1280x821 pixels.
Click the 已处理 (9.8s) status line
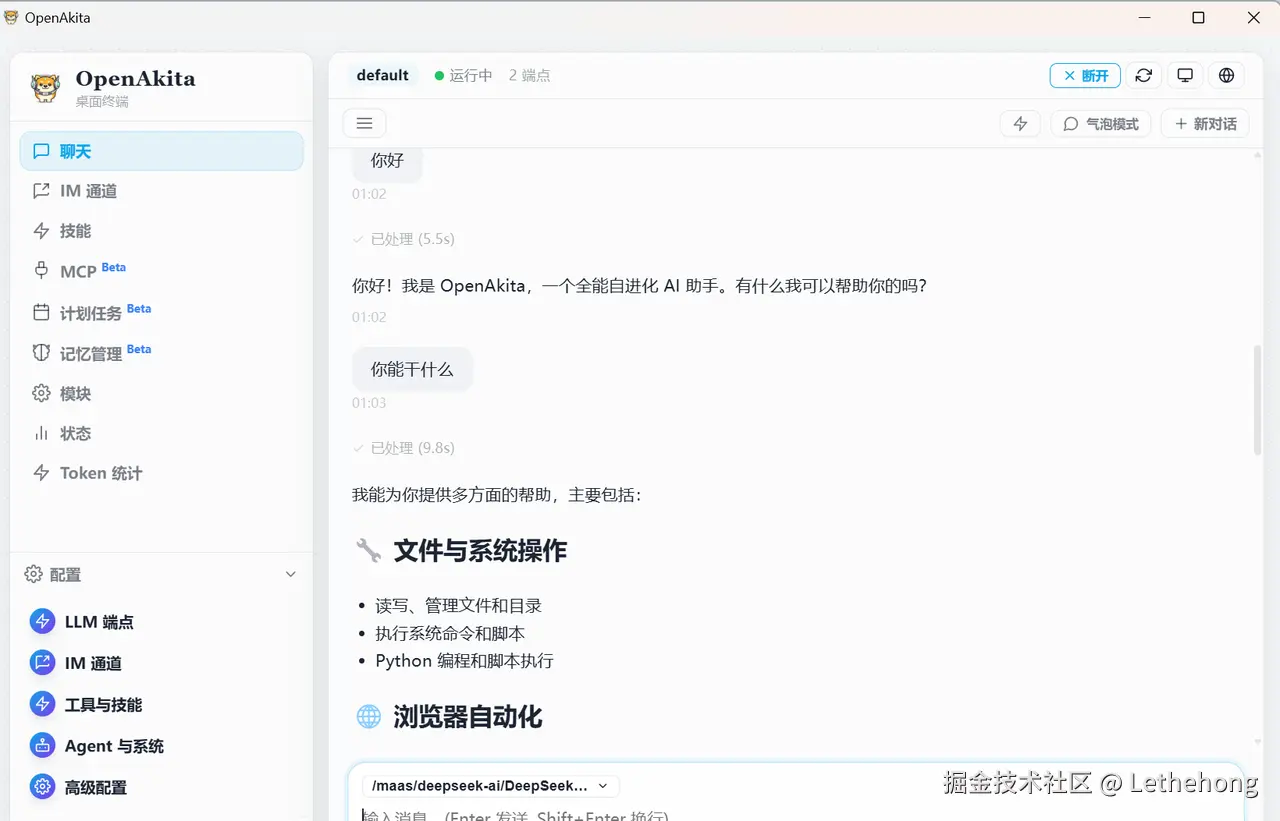point(403,448)
